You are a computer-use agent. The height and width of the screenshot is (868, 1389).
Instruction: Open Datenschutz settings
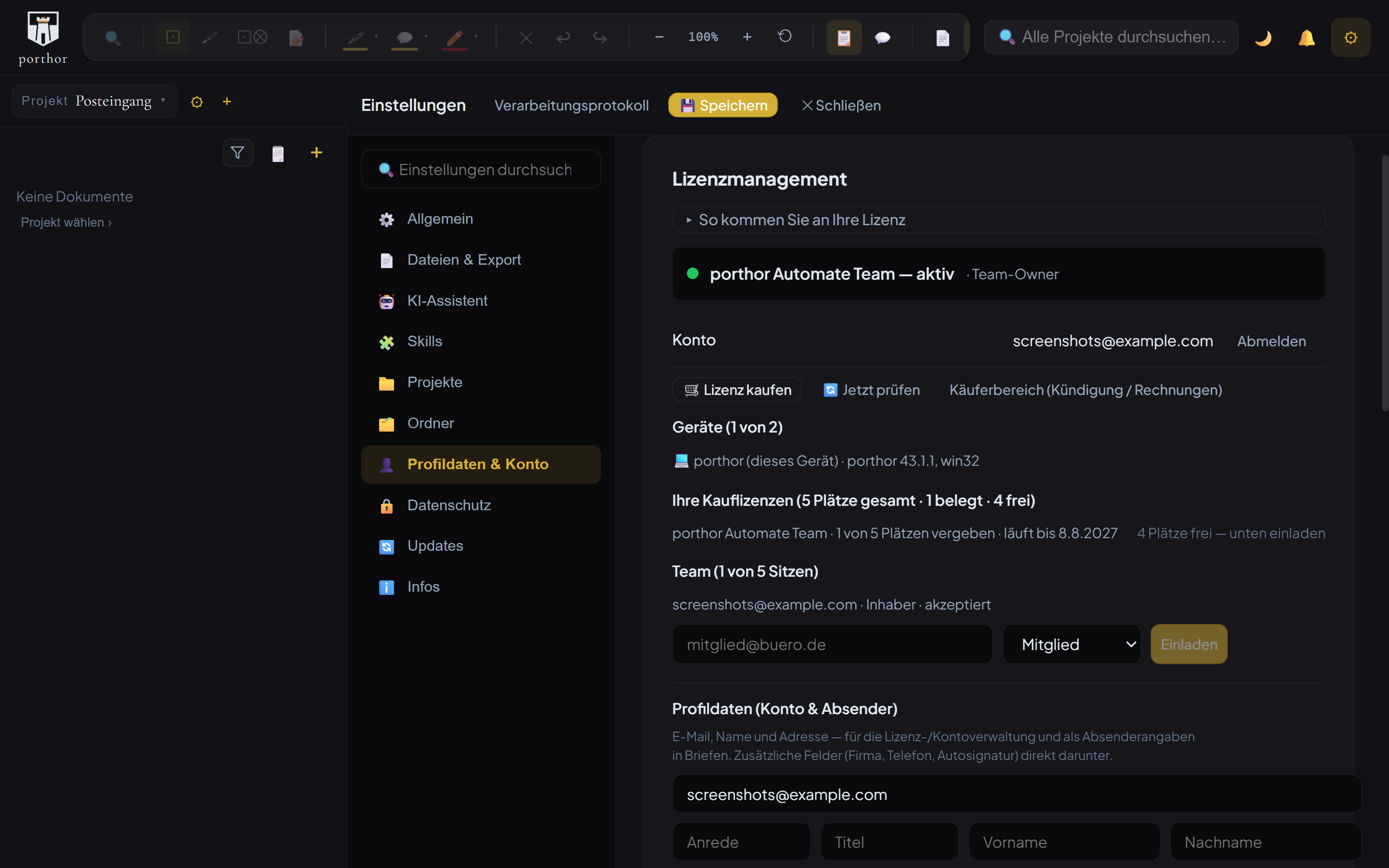tap(481, 505)
